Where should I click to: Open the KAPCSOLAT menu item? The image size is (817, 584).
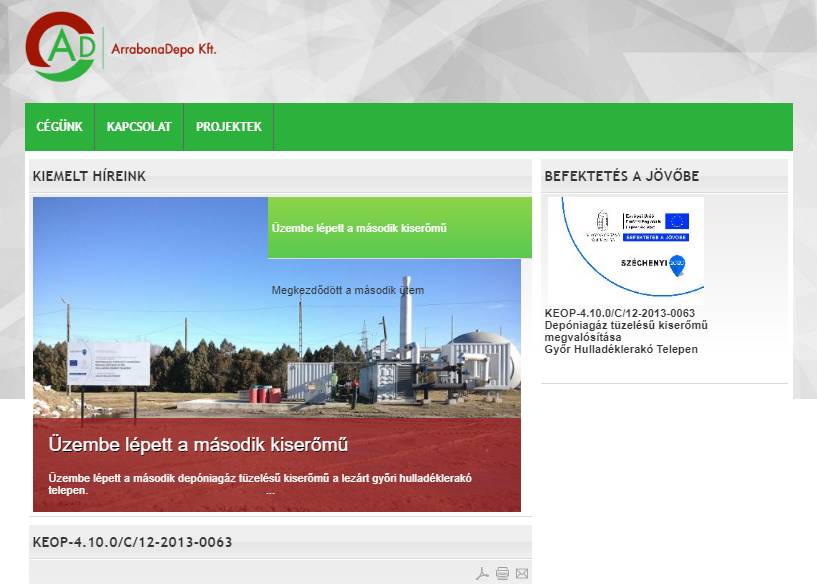tap(139, 127)
